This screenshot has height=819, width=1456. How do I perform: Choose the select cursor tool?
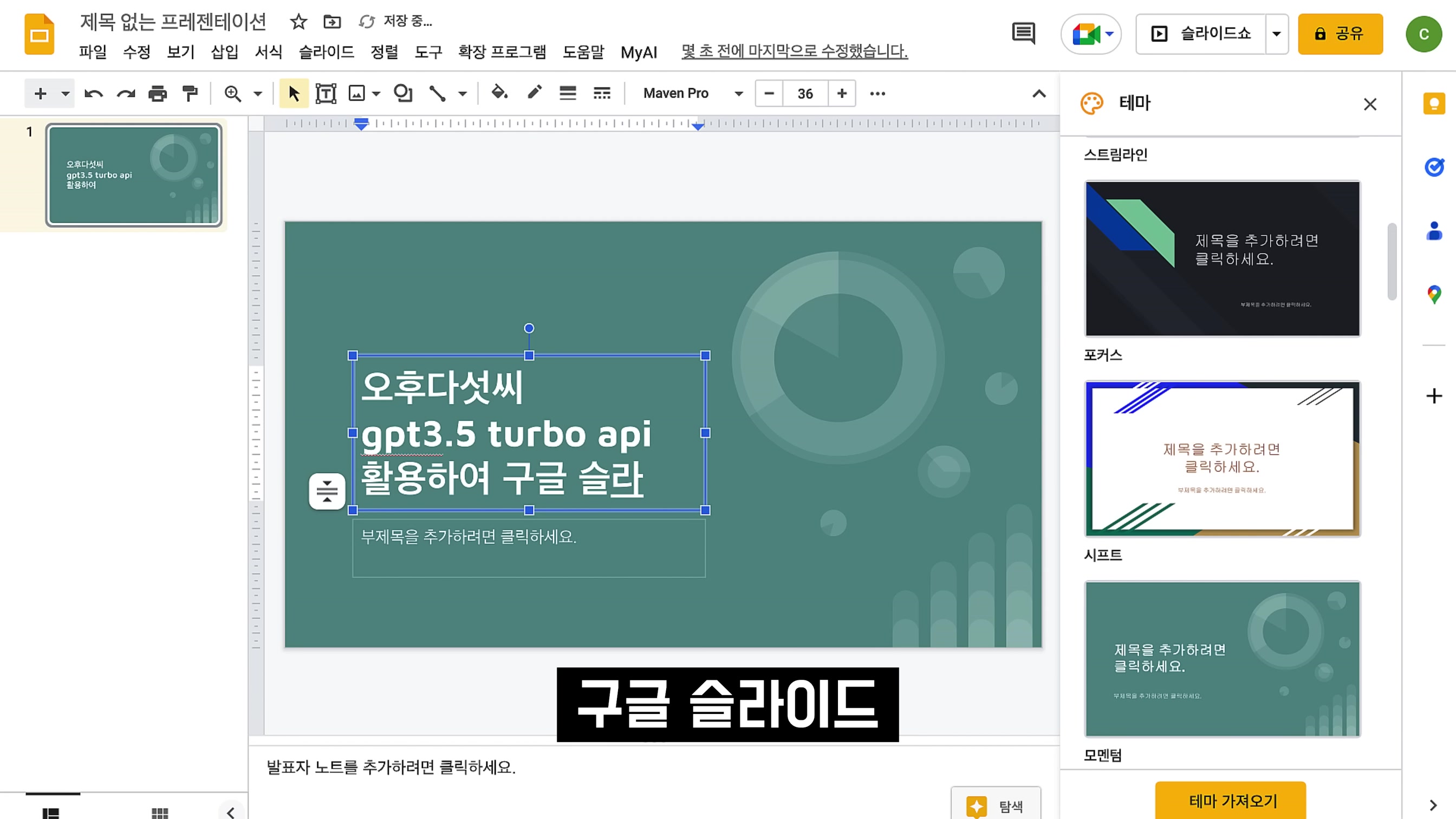click(x=294, y=93)
